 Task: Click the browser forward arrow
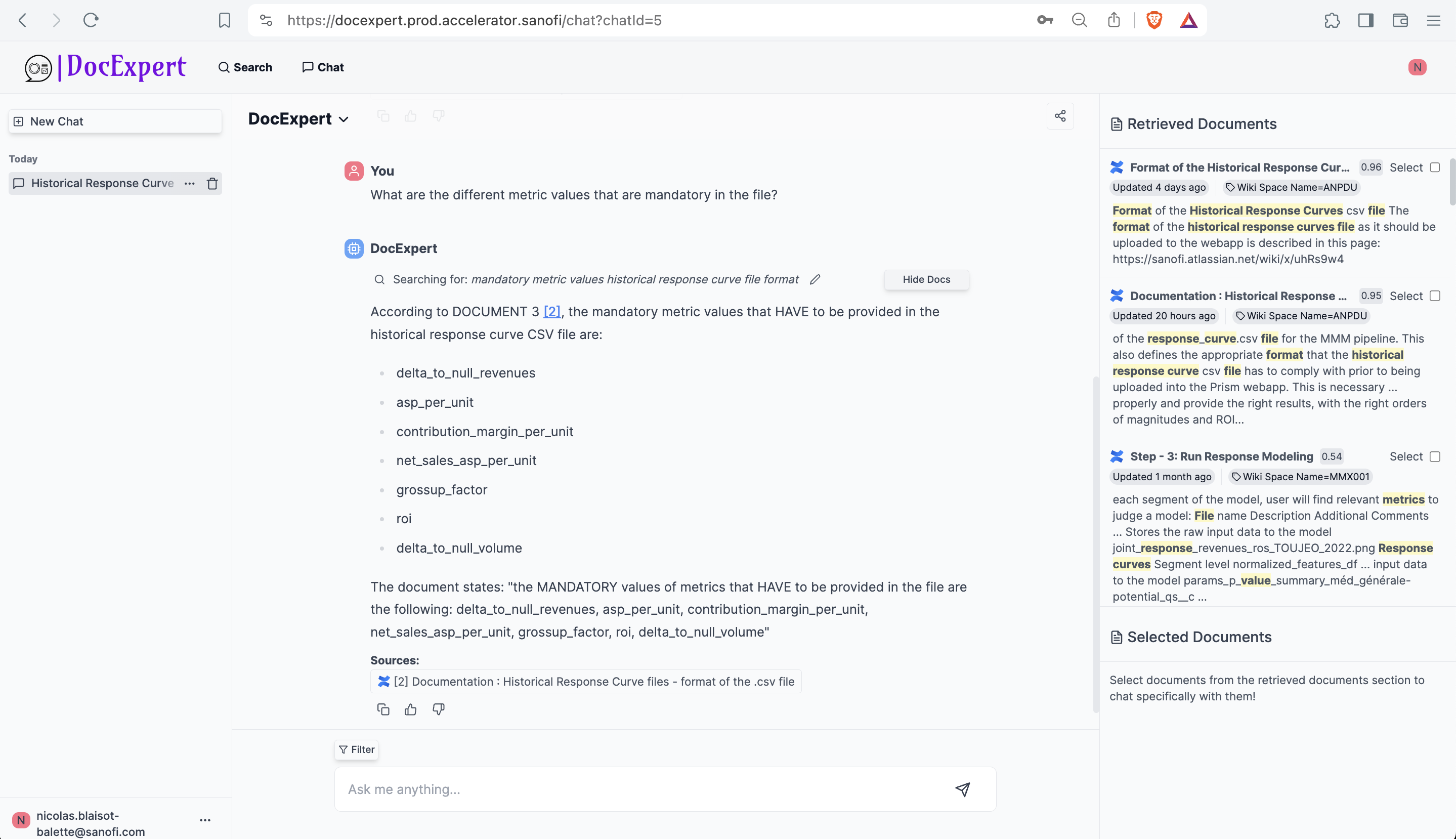56,20
